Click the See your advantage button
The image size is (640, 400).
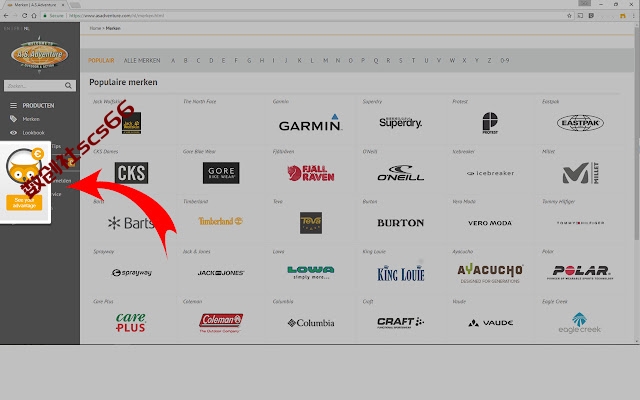(24, 202)
